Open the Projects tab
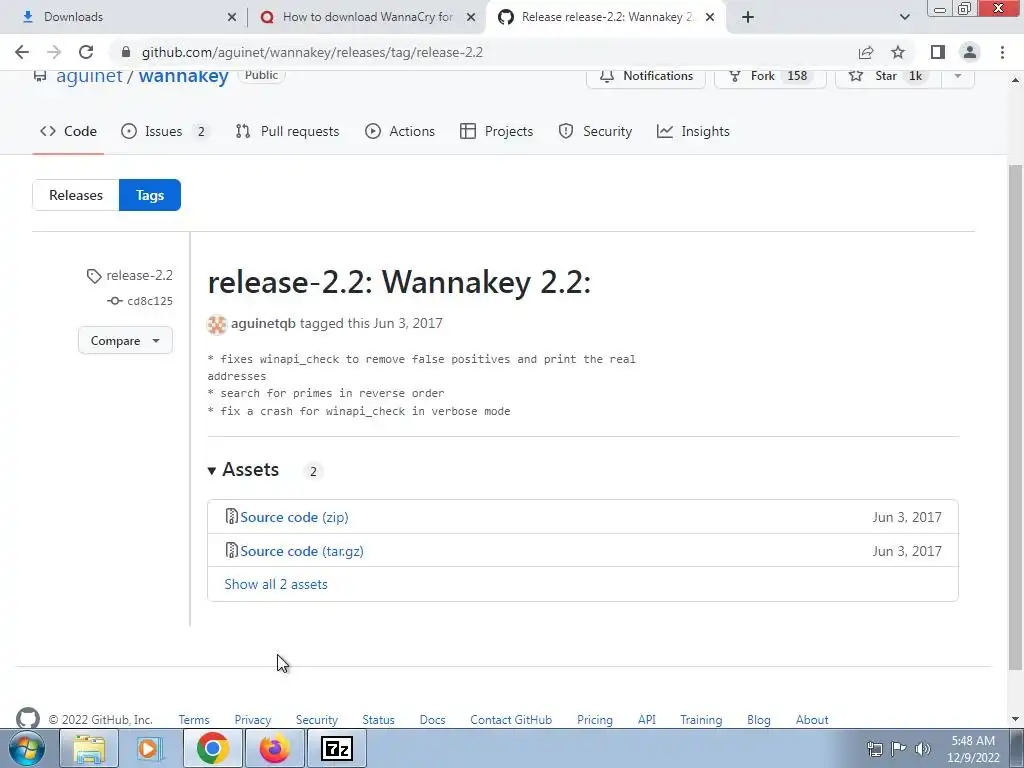Viewport: 1024px width, 768px height. point(496,131)
